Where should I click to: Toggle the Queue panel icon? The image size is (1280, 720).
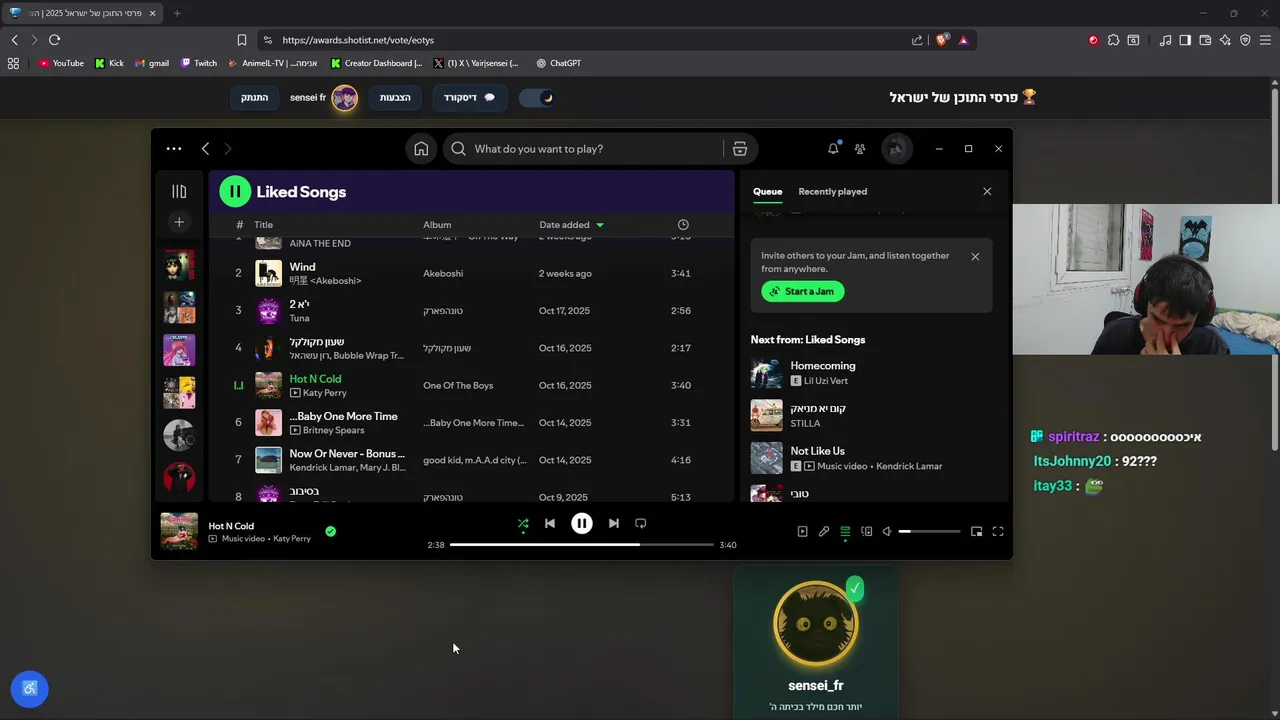tap(845, 532)
